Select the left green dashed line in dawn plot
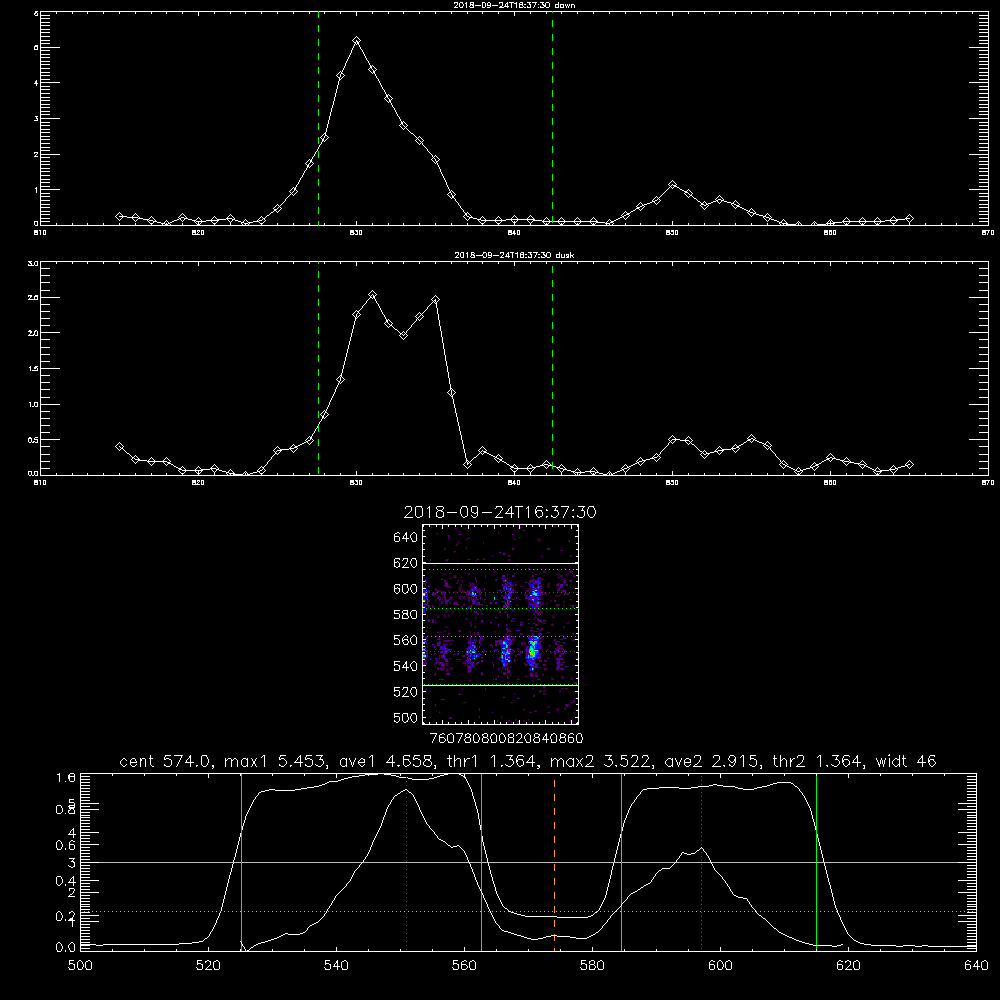 coord(318,118)
